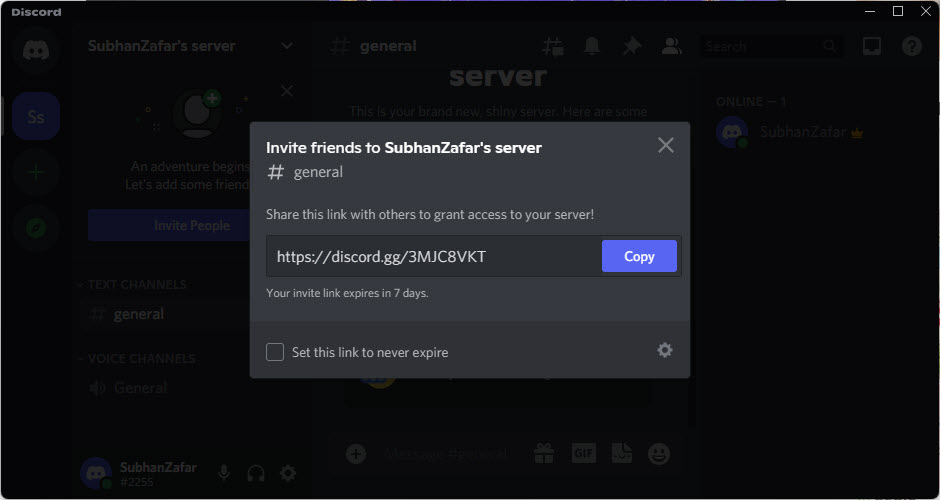The height and width of the screenshot is (500, 940).
Task: Select the discord.gg invite link field
Action: click(x=433, y=256)
